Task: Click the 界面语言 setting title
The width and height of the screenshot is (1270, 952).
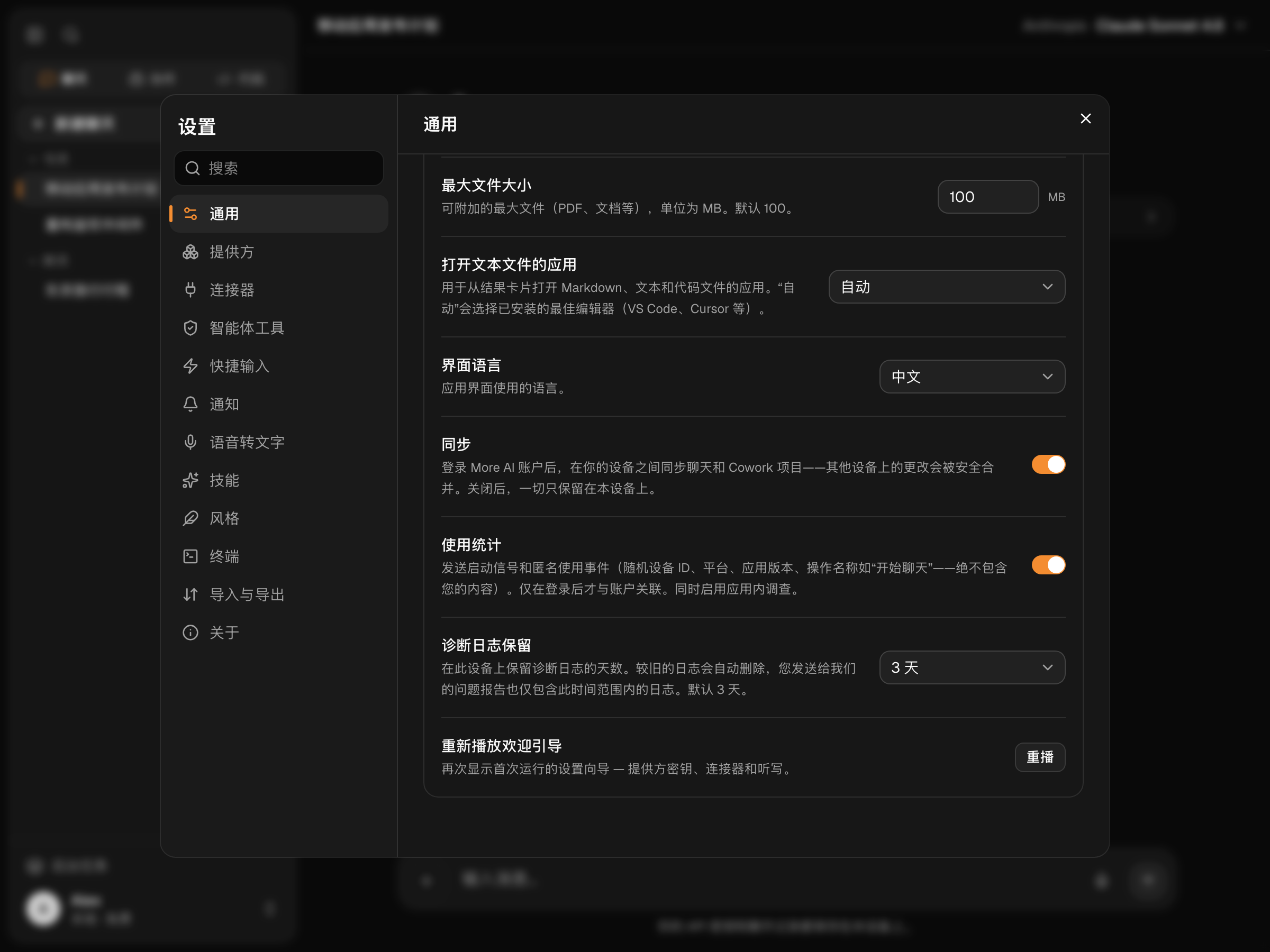Action: [471, 365]
